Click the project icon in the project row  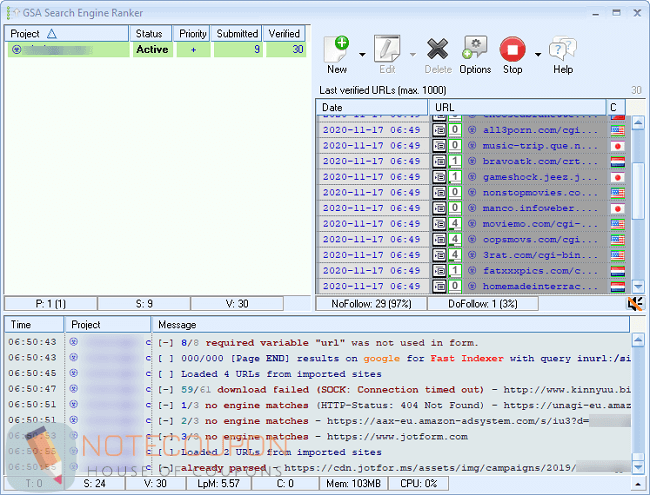[17, 50]
